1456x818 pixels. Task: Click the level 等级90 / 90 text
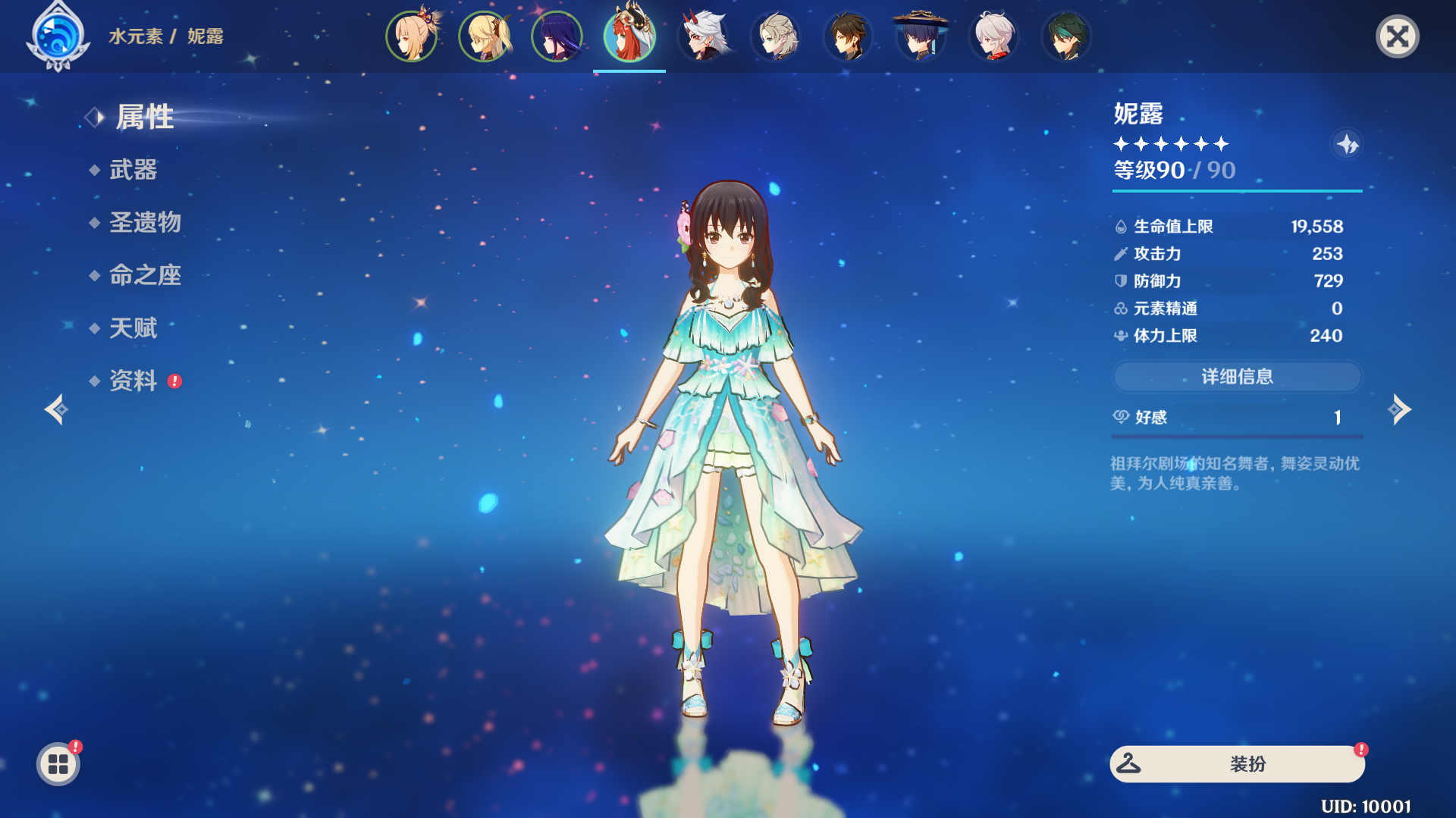tap(1175, 171)
